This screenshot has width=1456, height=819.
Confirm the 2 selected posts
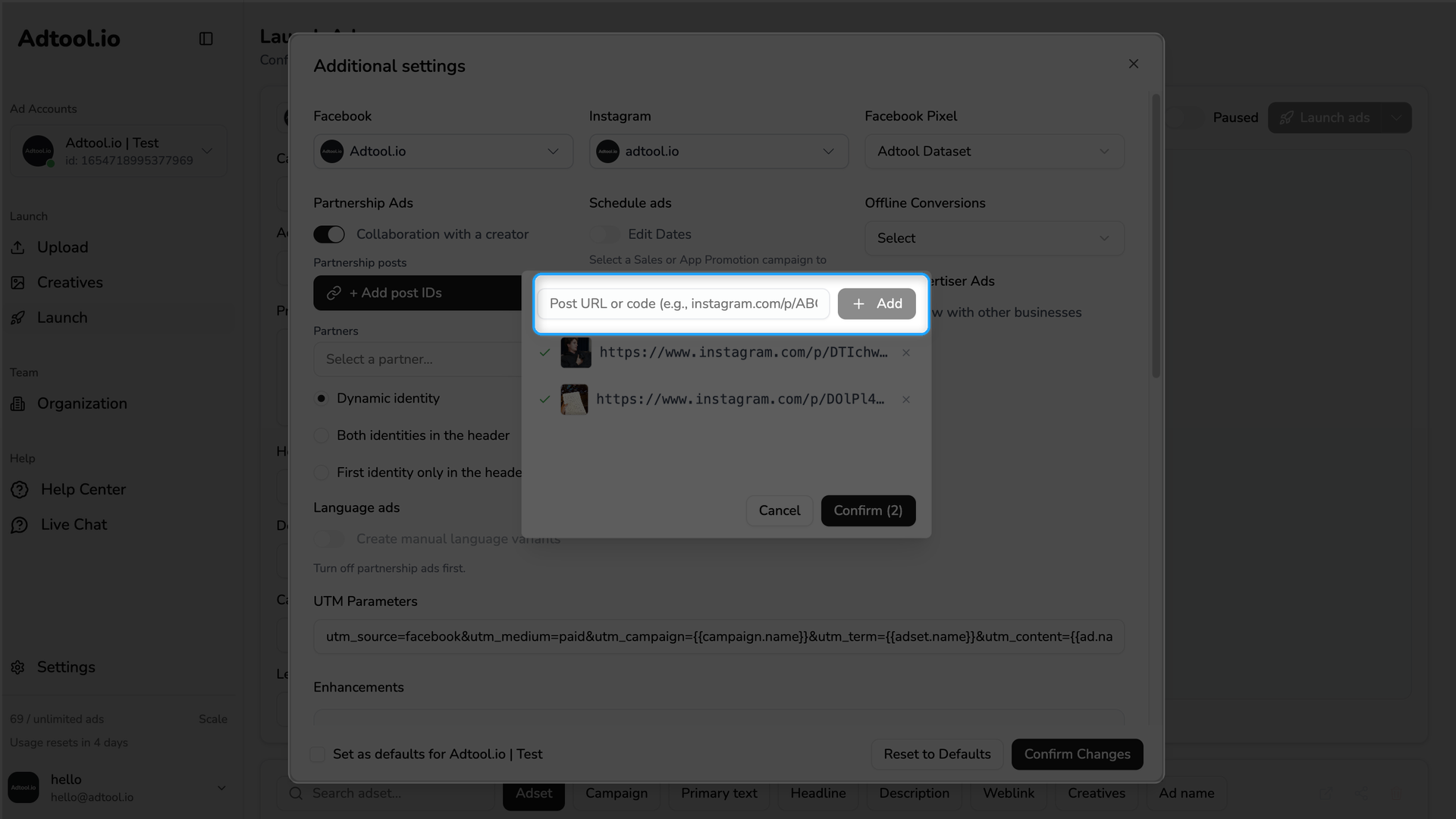point(868,510)
